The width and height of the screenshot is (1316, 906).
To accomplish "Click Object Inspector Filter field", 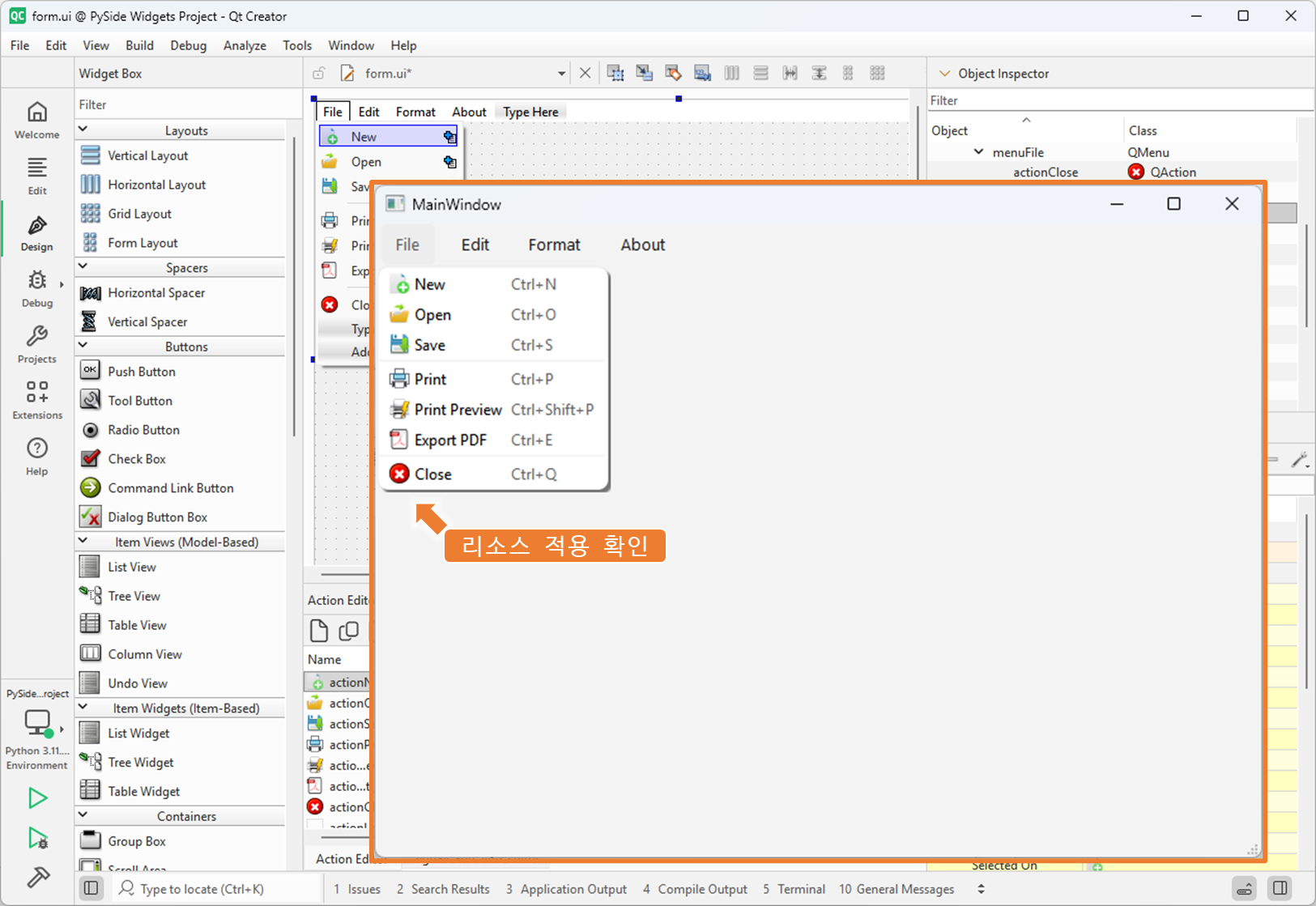I will pyautogui.click(x=1120, y=100).
